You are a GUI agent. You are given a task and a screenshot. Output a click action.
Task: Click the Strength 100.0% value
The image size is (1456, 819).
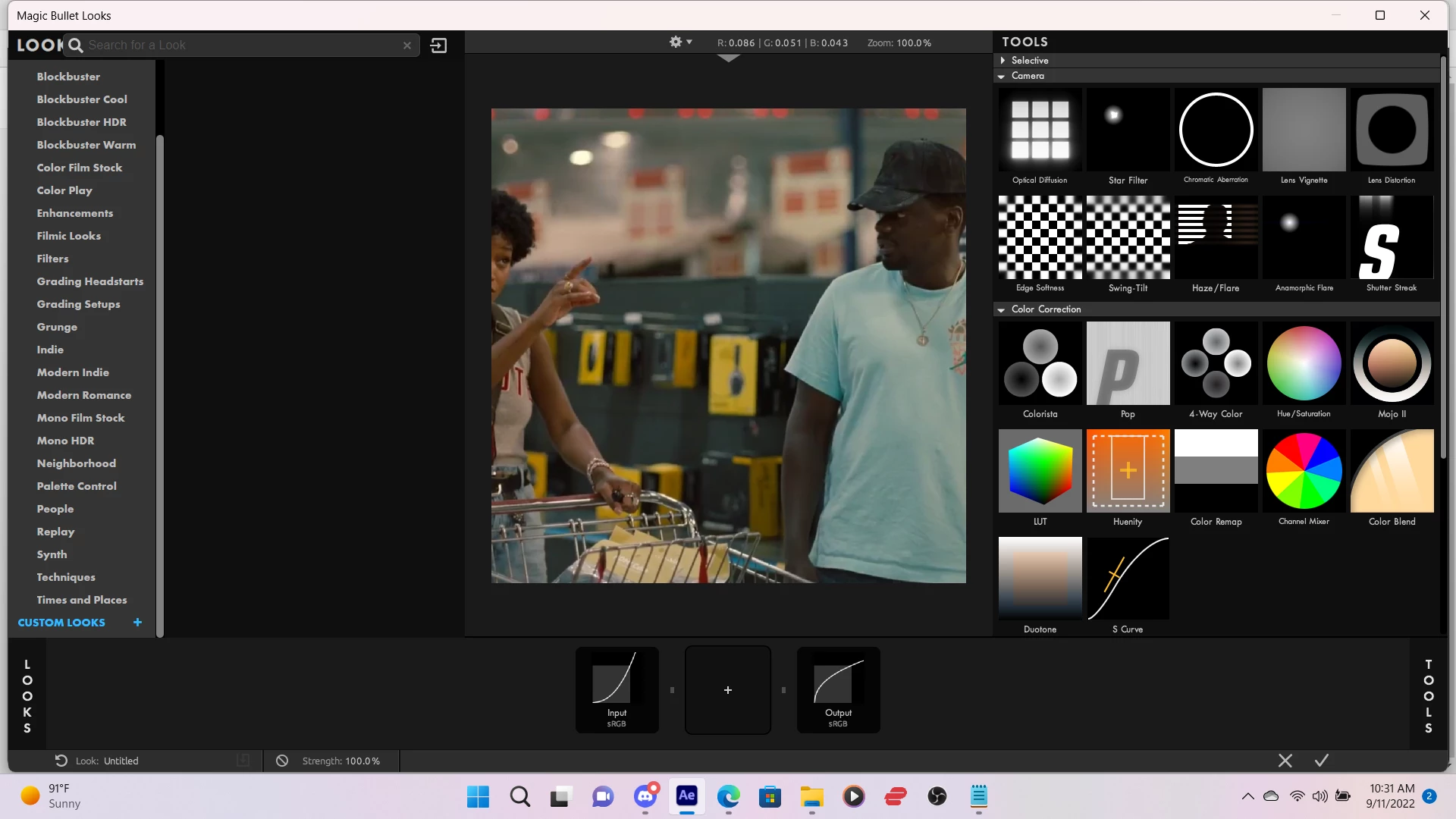tap(362, 761)
